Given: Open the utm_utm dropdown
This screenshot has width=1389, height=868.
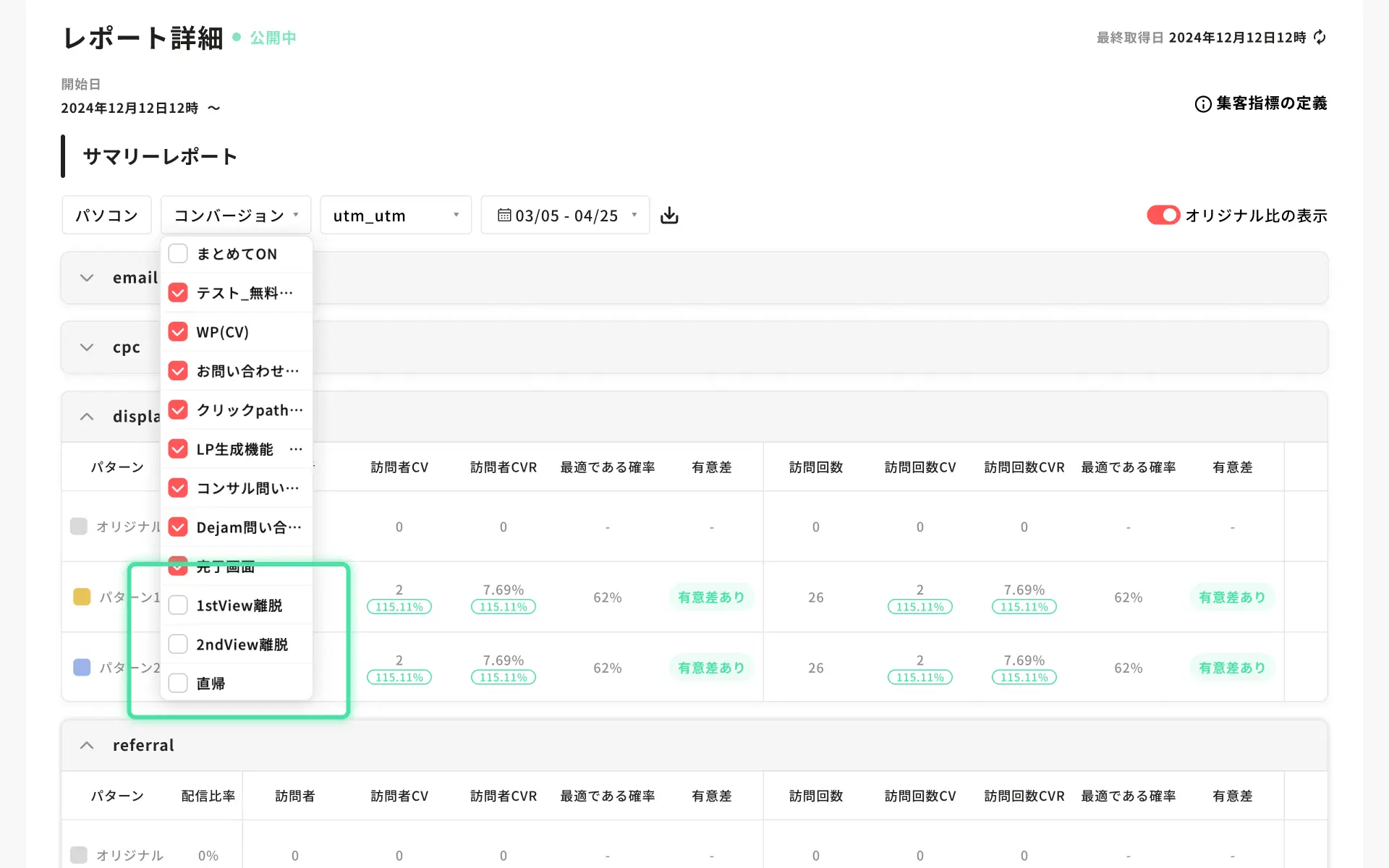Looking at the screenshot, I should click(396, 216).
